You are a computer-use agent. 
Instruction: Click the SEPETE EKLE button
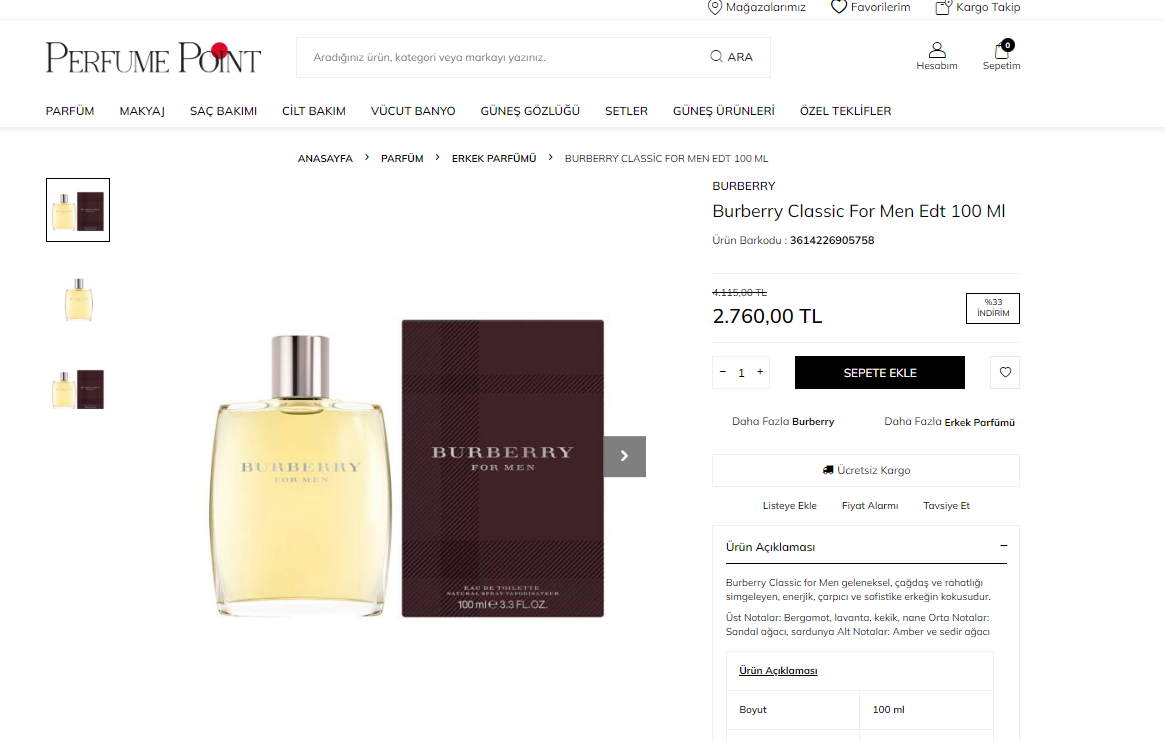click(x=880, y=372)
